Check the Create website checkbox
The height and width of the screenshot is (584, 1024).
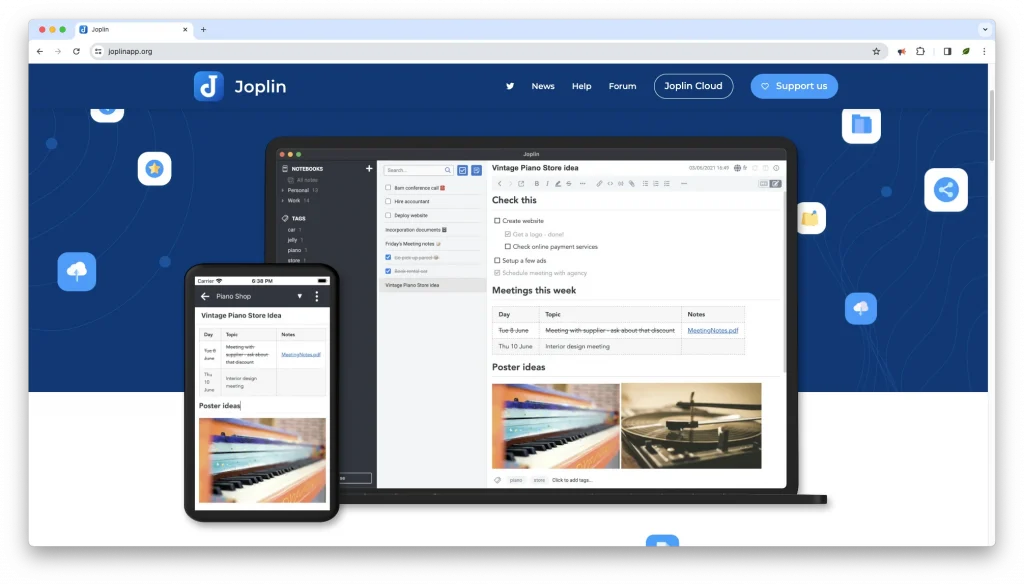click(x=497, y=221)
